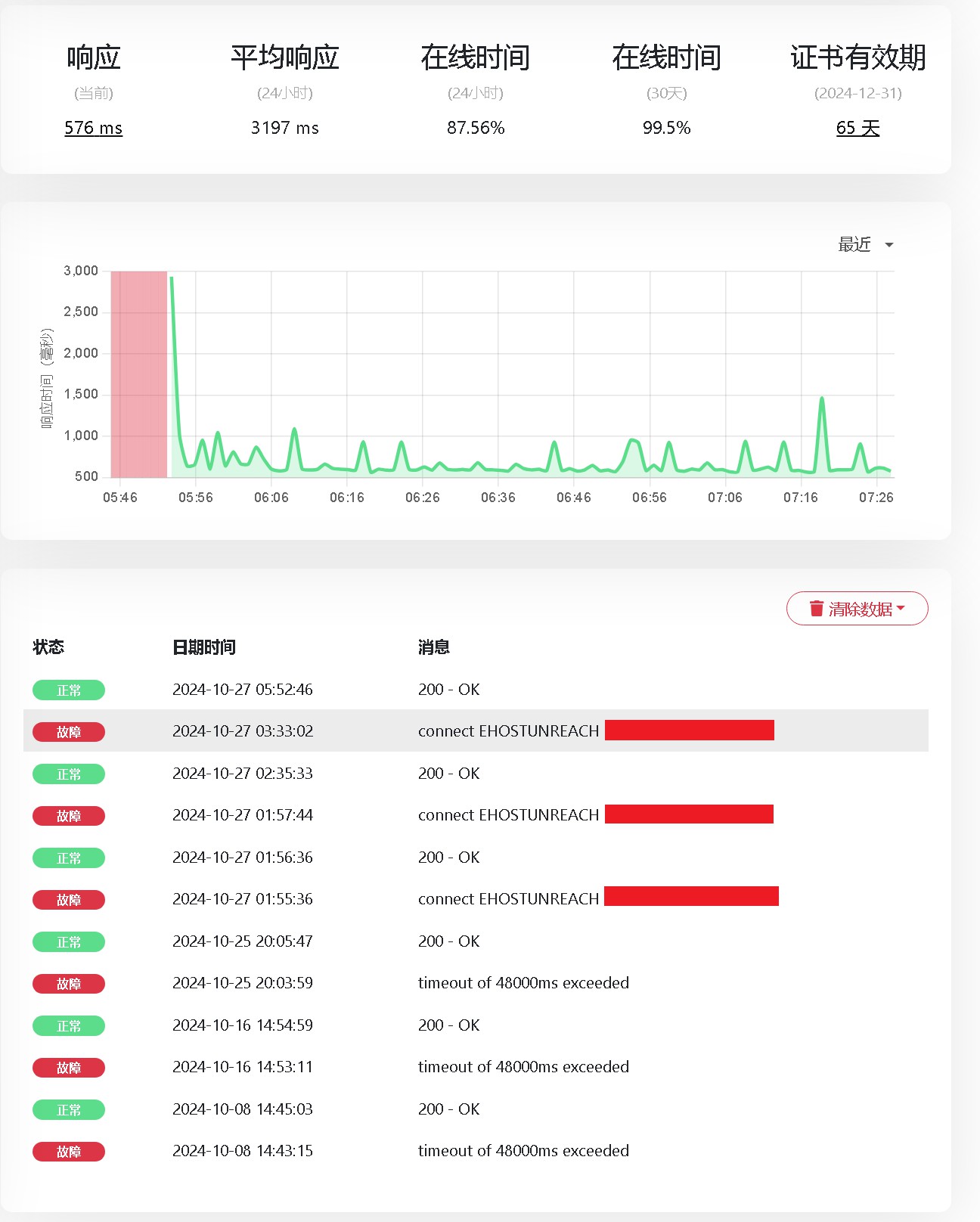Click the 65 天 certificate expiry link
This screenshot has height=1222, width=980.
coord(858,128)
